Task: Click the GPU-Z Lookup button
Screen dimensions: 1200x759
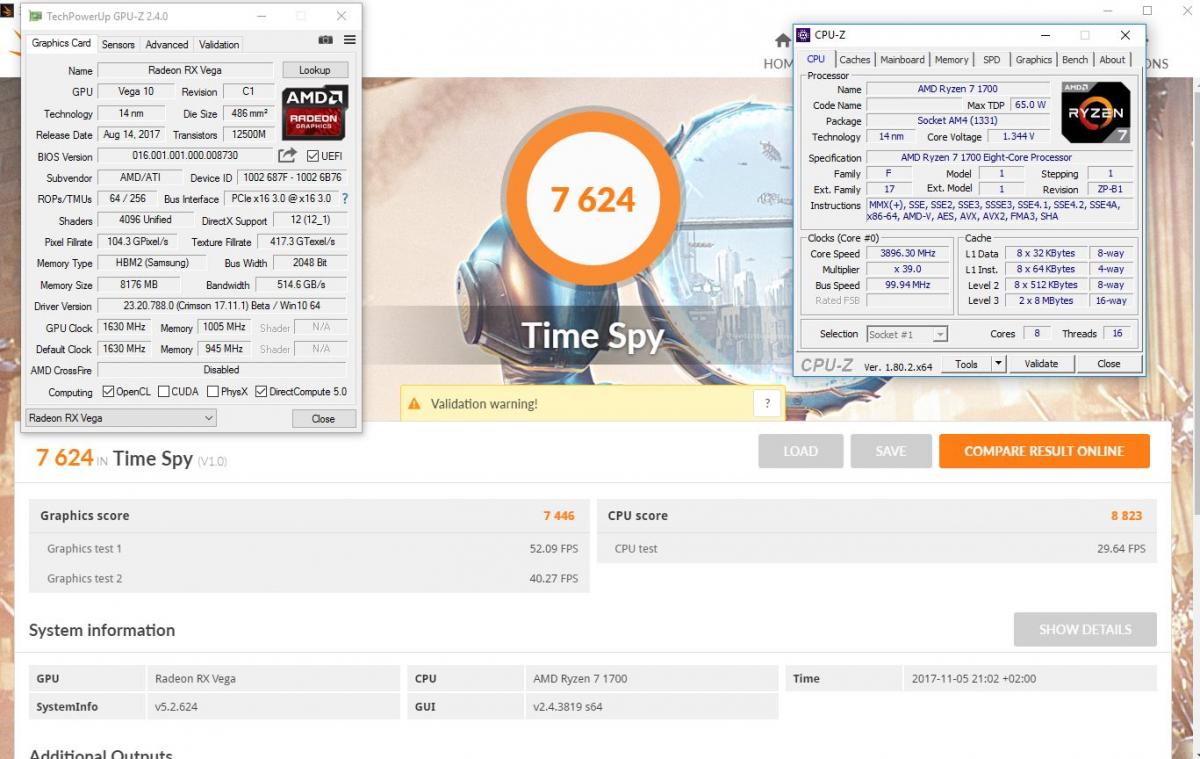Action: click(314, 70)
